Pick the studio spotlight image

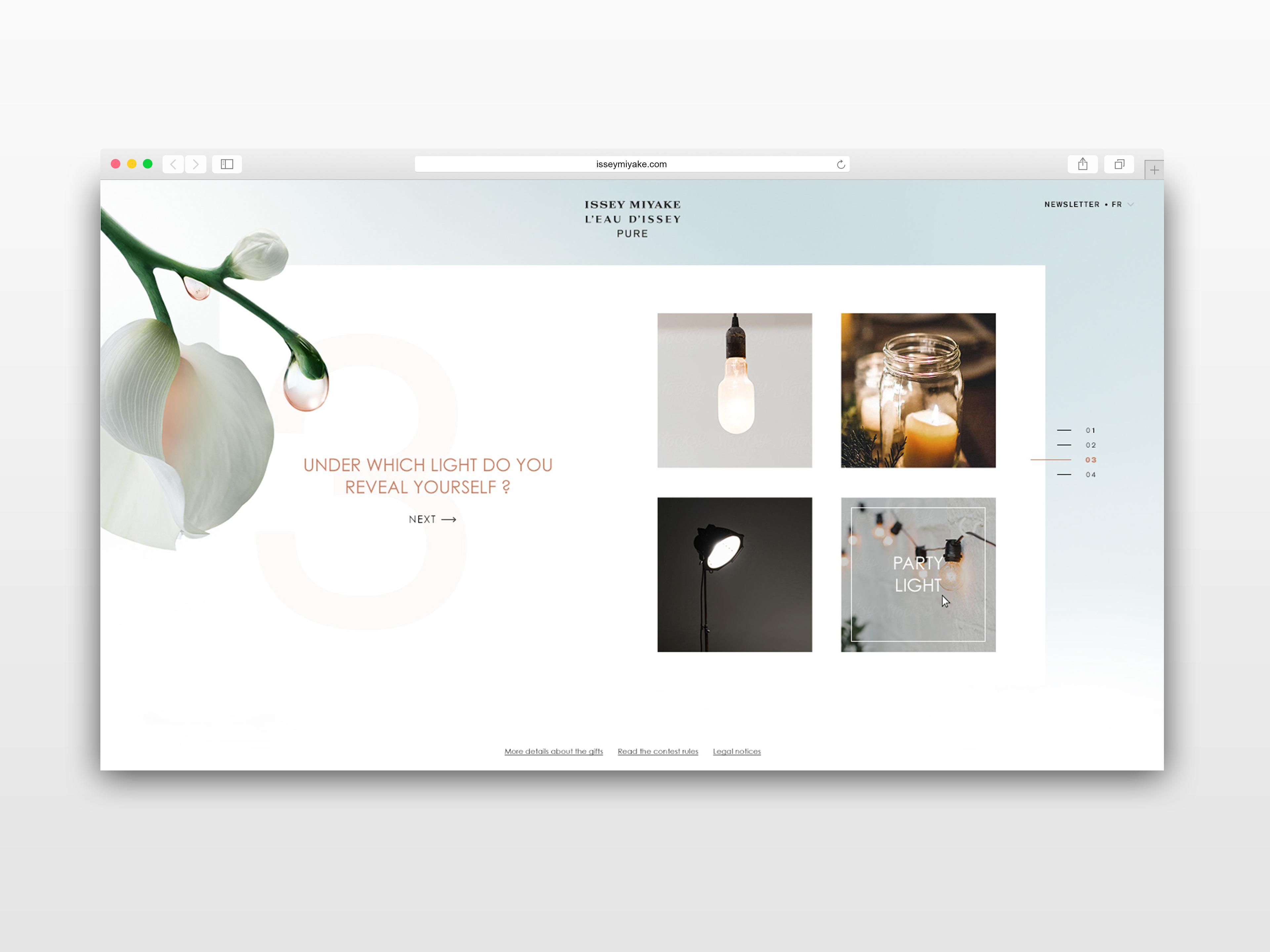734,575
